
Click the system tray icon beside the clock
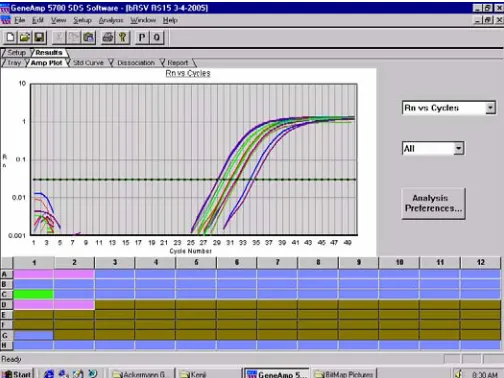[x=459, y=374]
